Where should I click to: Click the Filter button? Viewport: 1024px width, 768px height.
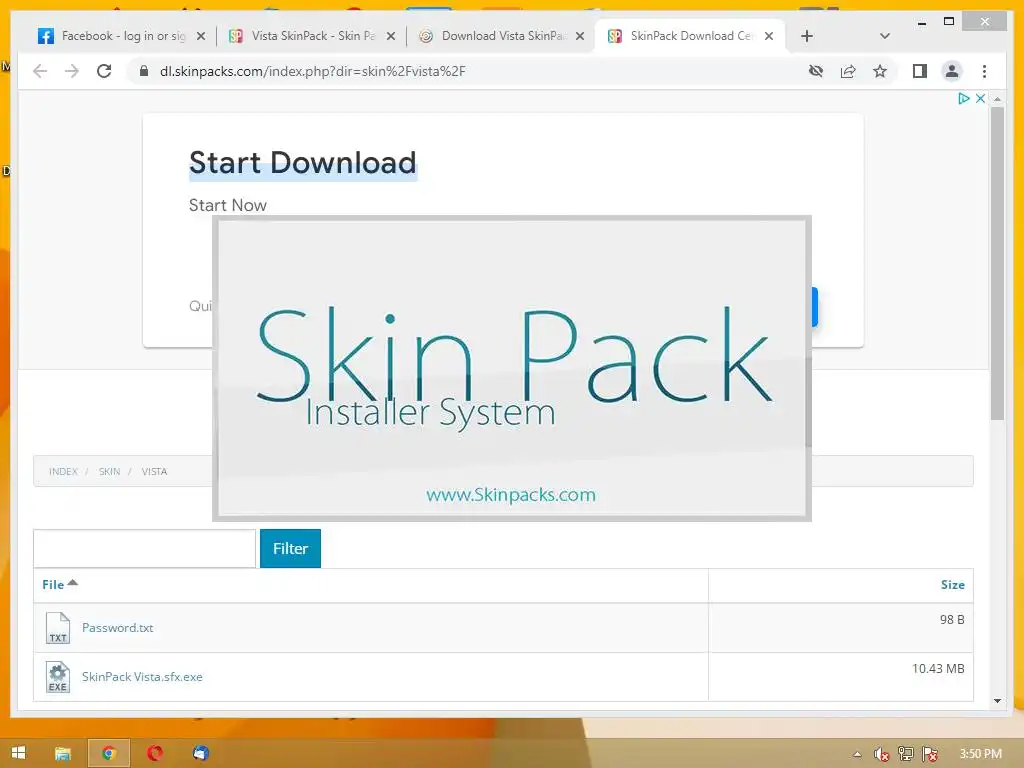point(290,548)
